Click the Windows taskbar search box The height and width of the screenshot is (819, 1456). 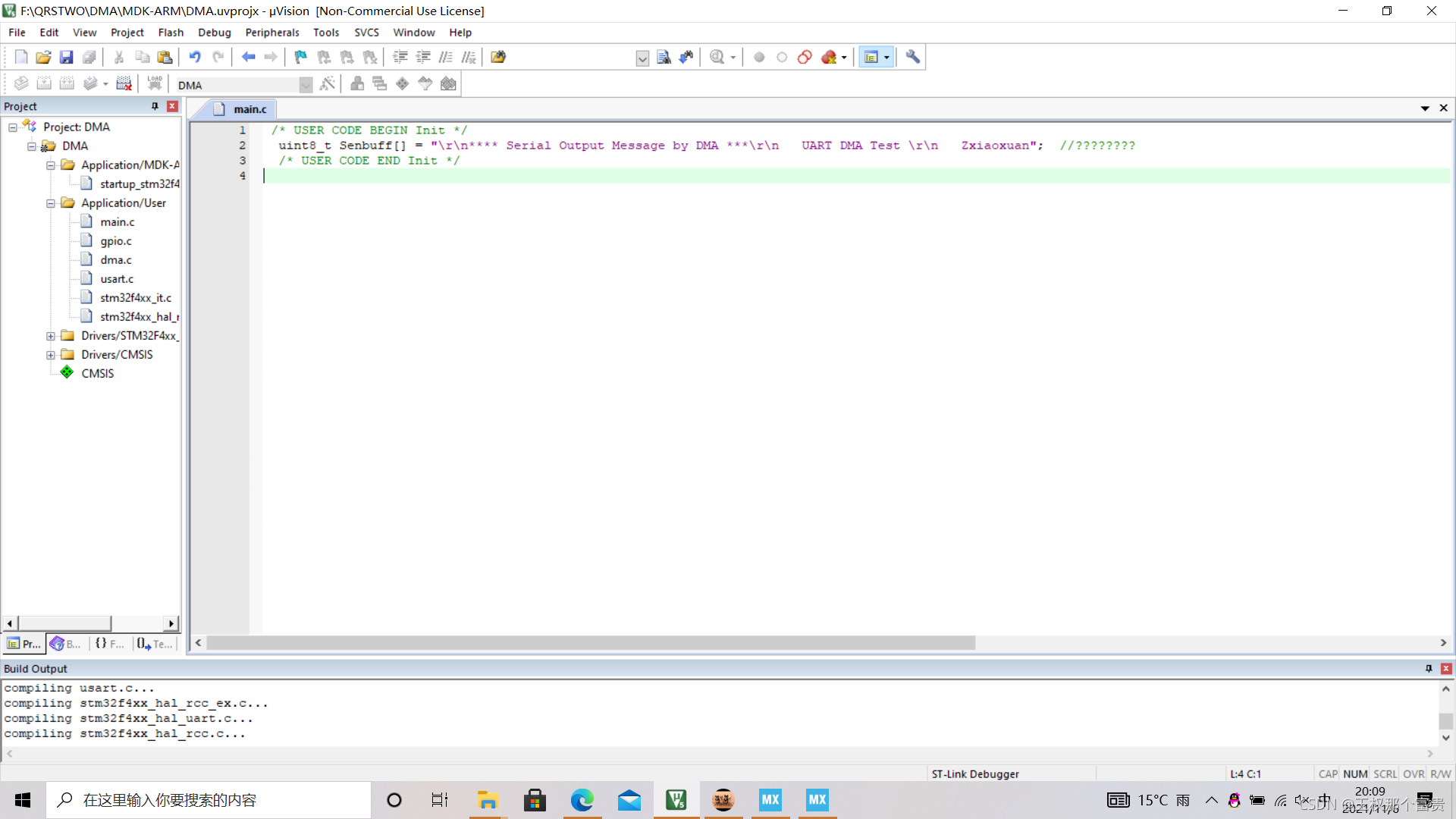coord(209,800)
